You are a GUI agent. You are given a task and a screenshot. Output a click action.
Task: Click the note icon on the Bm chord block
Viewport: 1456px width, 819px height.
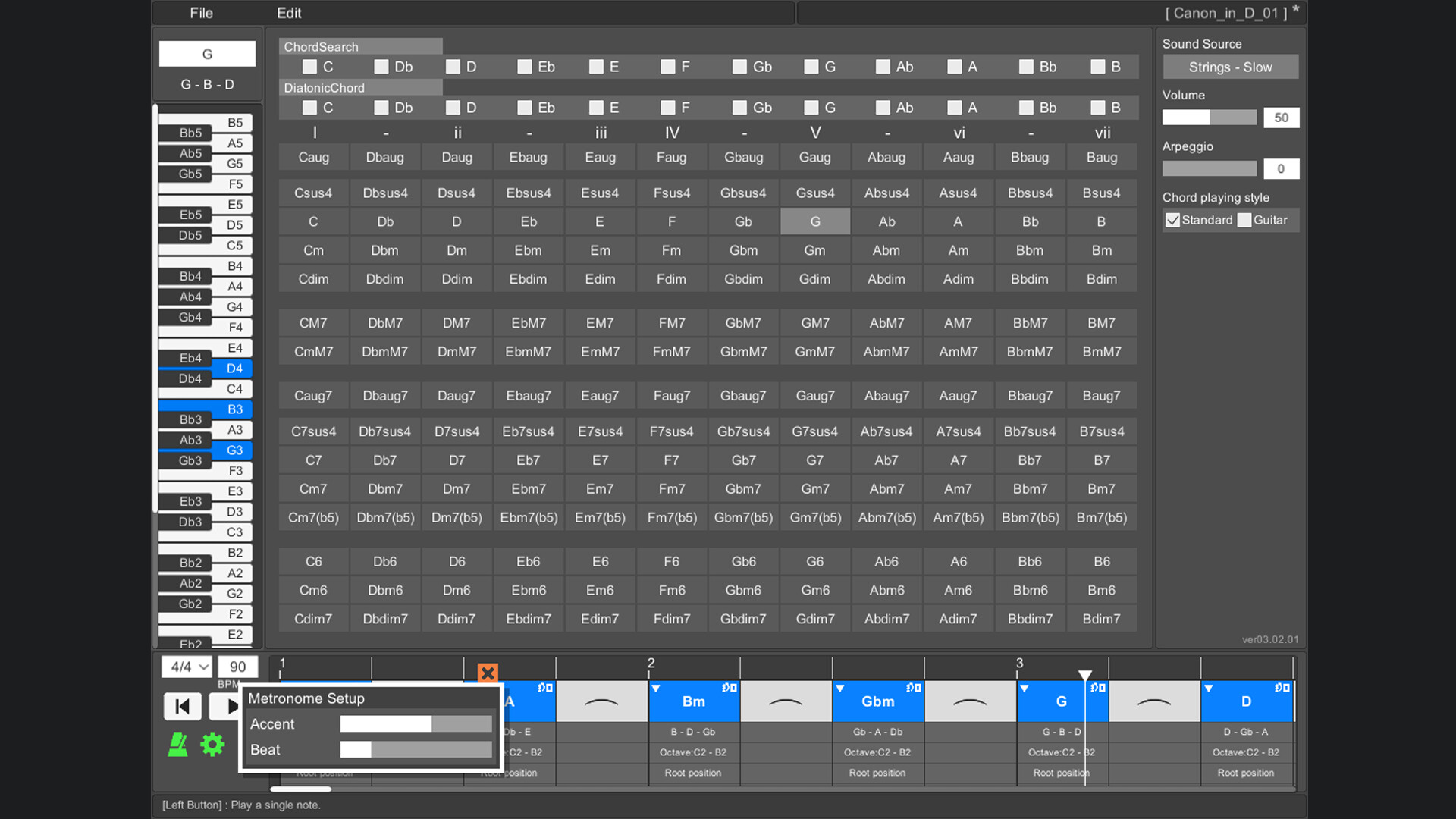coord(725,689)
